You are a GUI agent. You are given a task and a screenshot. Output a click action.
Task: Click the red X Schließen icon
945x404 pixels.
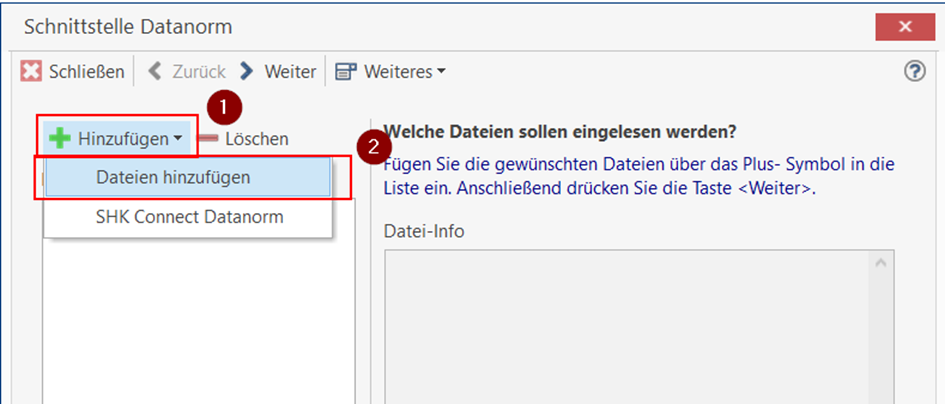click(x=33, y=72)
